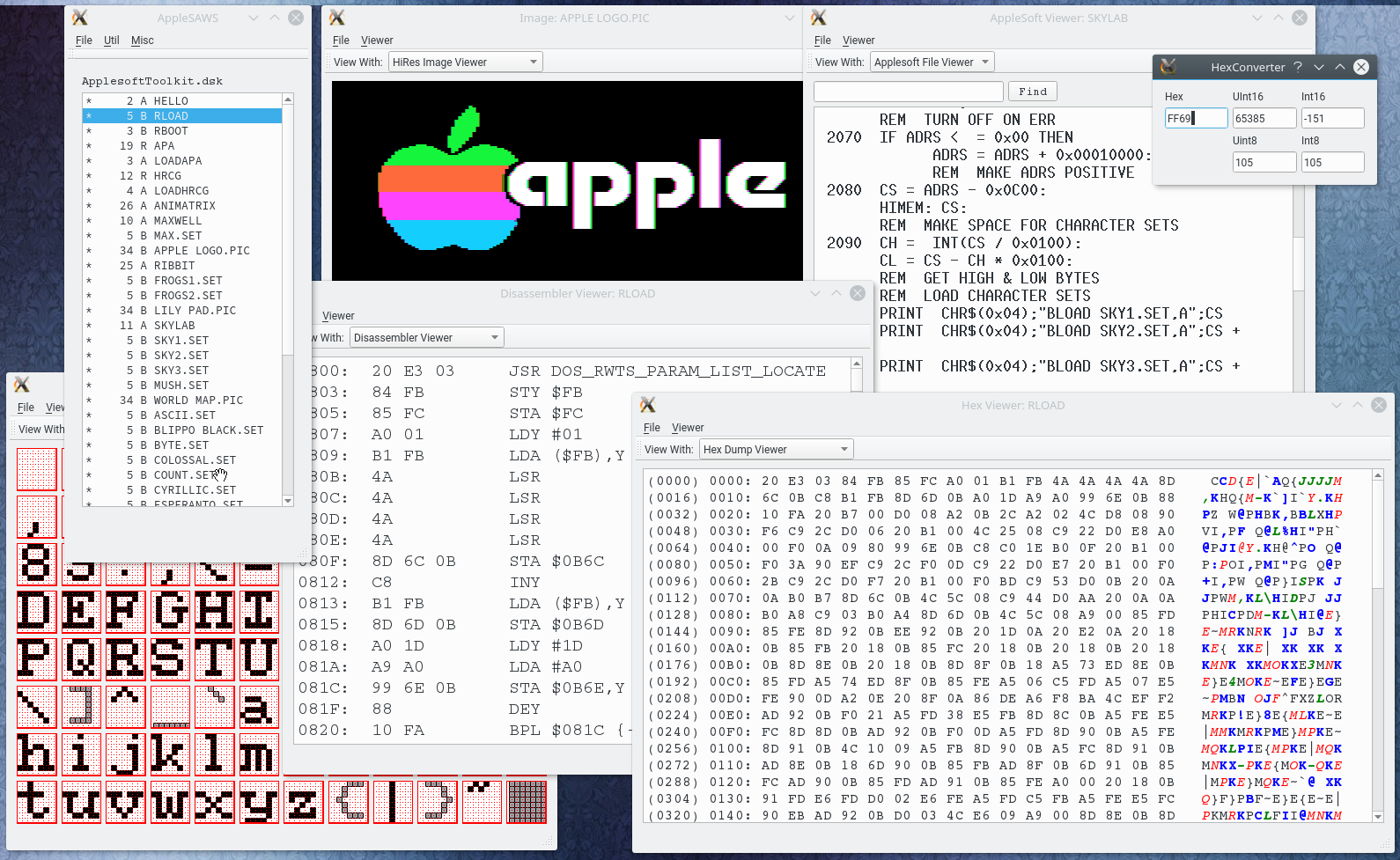Image resolution: width=1400 pixels, height=860 pixels.
Task: Select the letter D character glyph tile
Action: [36, 611]
